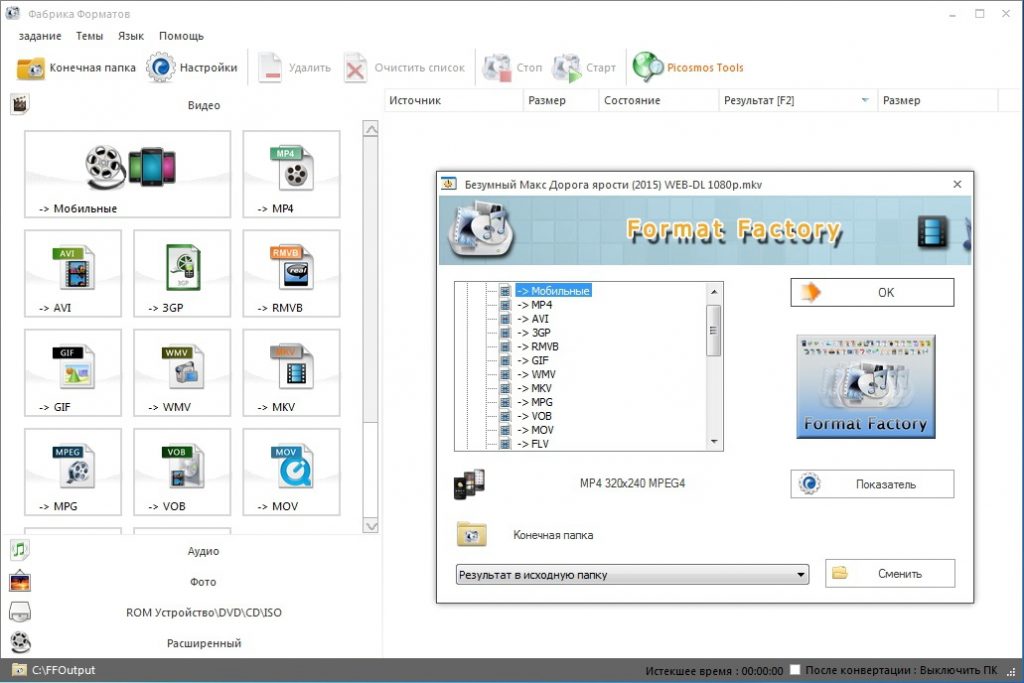This screenshot has width=1024, height=683.
Task: Click the Фото section picture icon
Action: click(20, 581)
